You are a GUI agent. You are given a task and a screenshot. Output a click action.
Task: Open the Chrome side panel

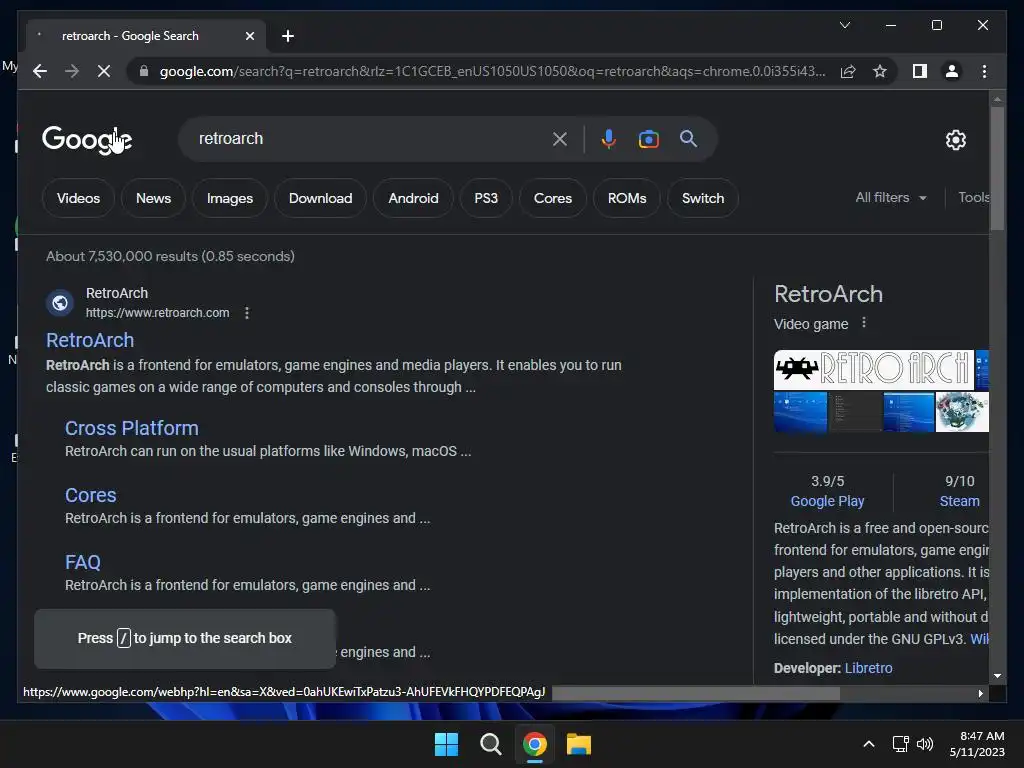coord(920,71)
